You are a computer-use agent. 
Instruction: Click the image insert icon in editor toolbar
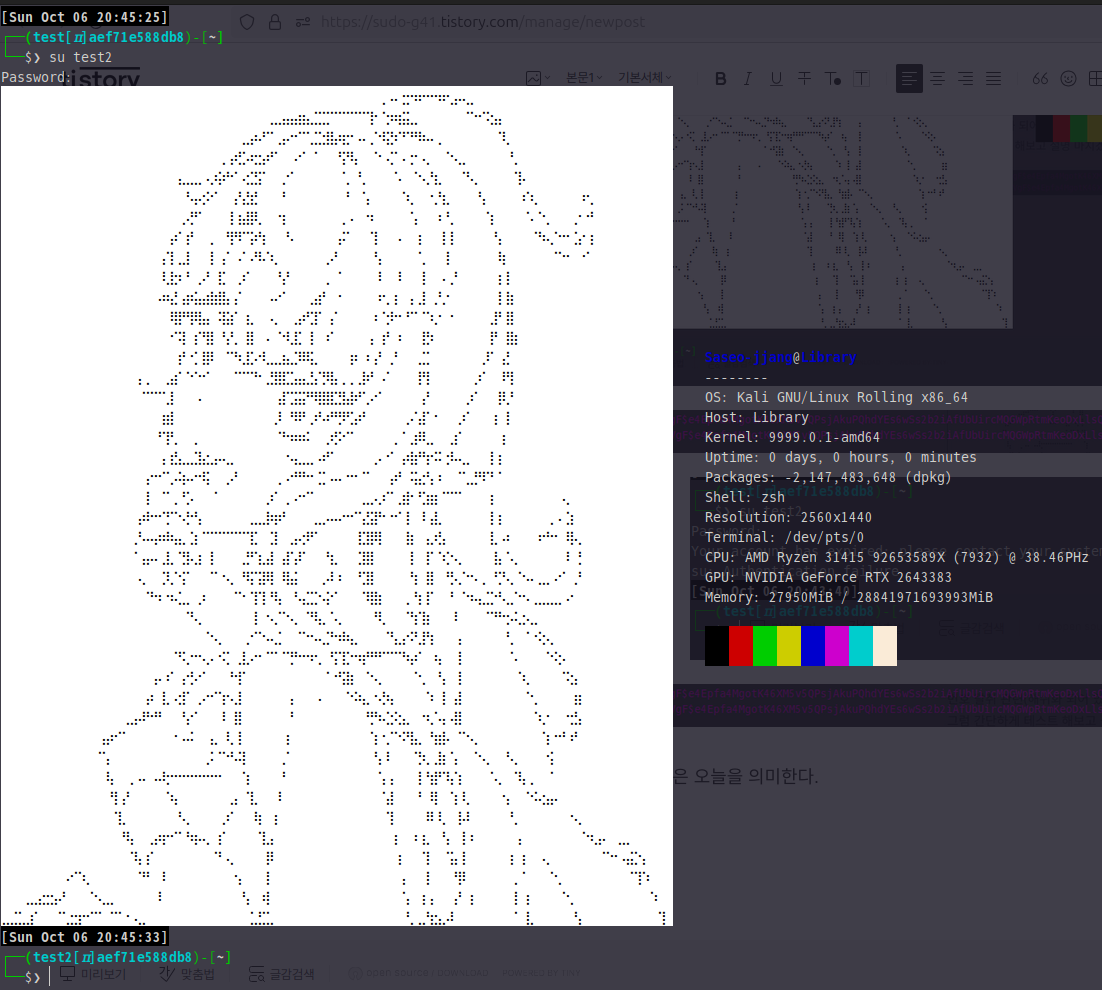533,78
